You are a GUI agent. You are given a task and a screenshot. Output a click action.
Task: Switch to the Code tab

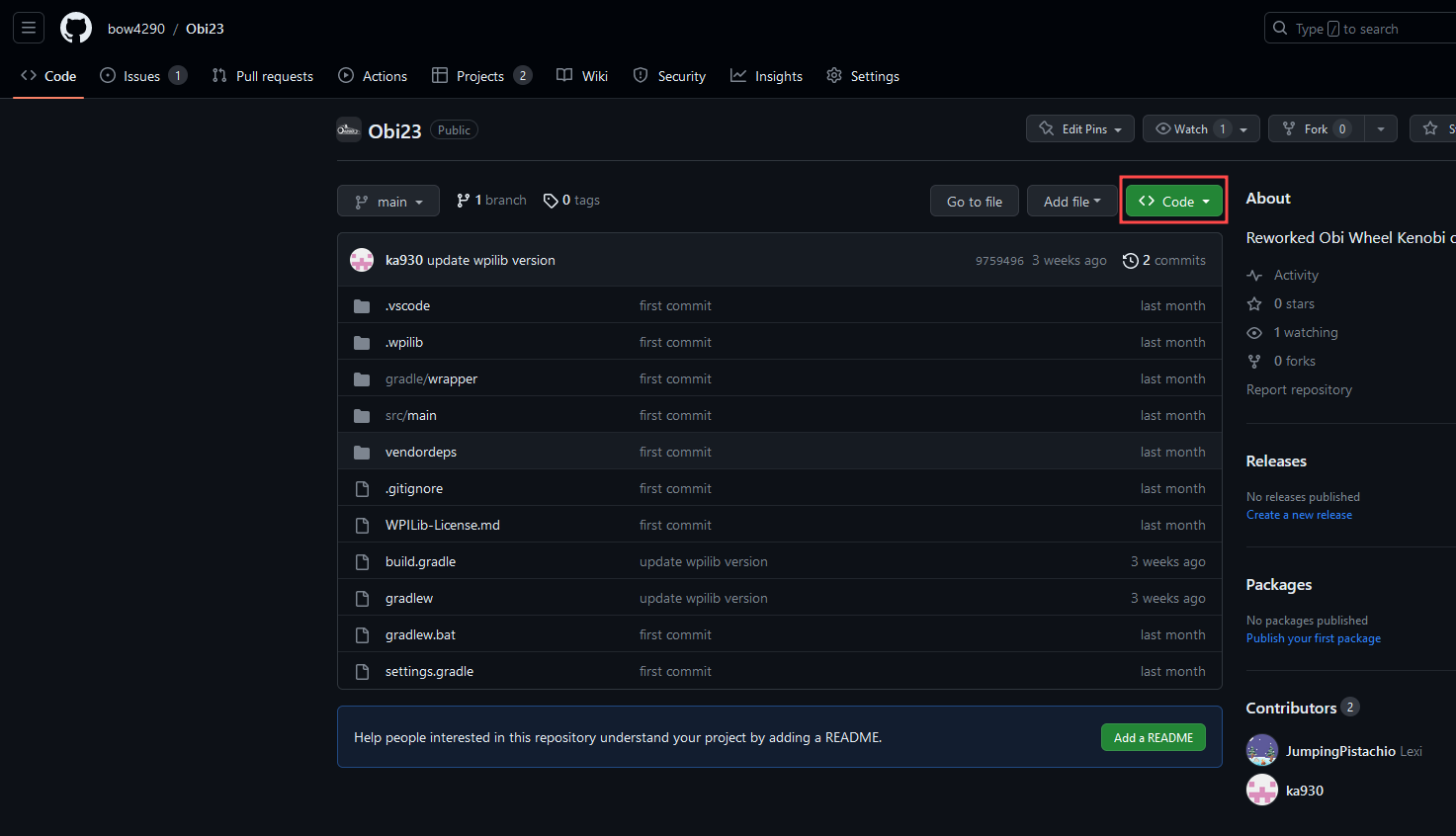[48, 76]
